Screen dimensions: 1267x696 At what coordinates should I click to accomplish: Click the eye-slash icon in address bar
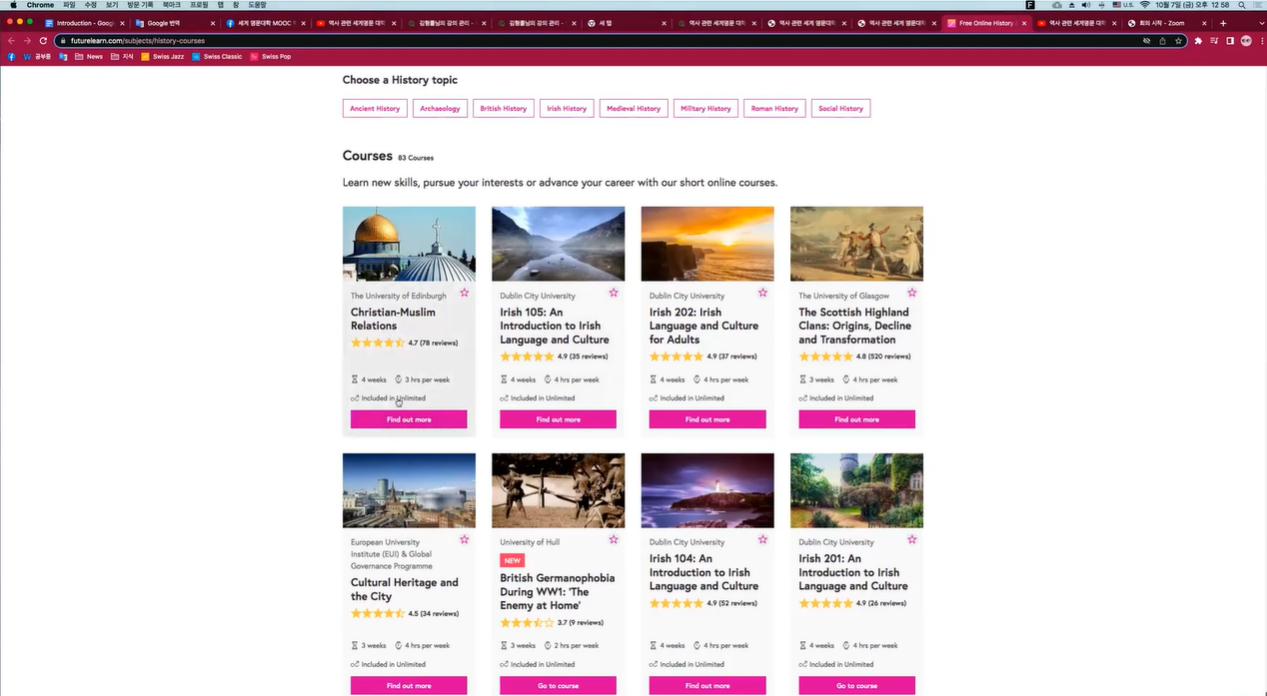1146,41
